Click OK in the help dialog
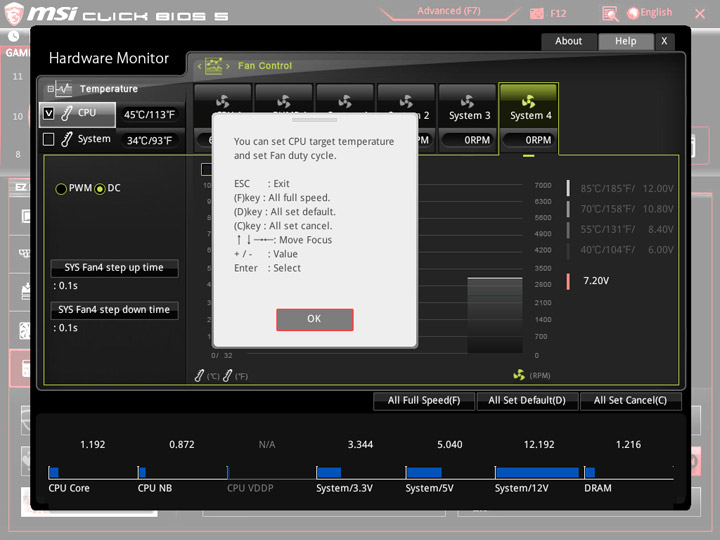The height and width of the screenshot is (540, 720). click(315, 319)
